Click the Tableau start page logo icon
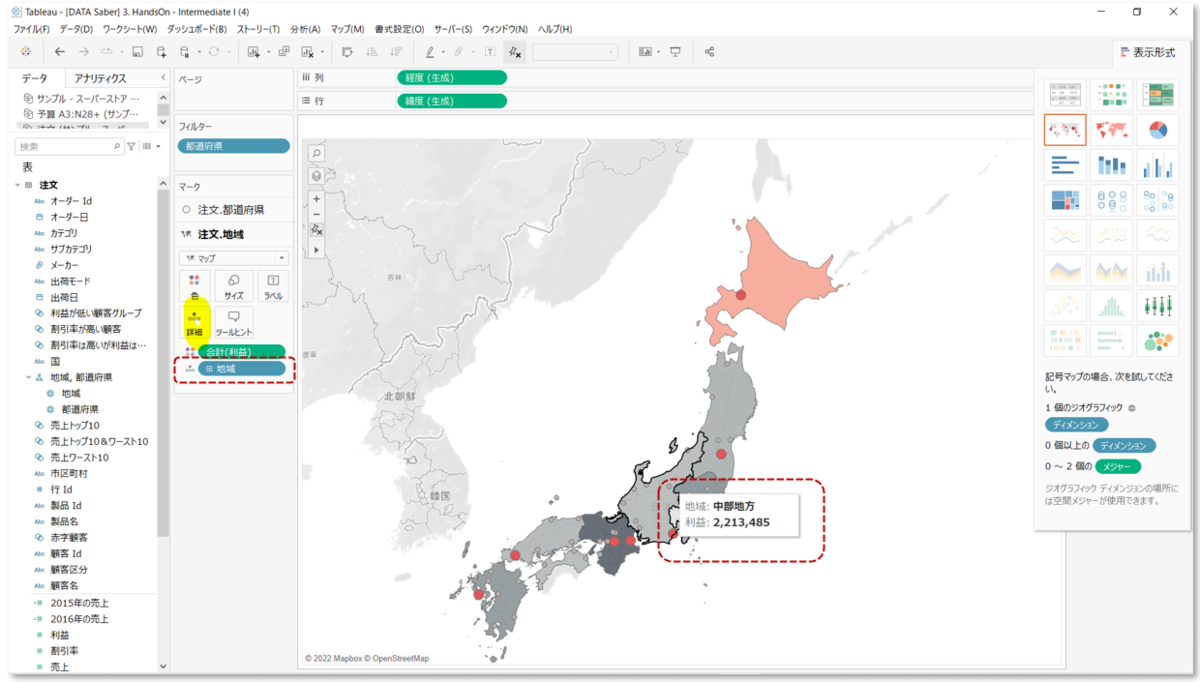 click(25, 51)
